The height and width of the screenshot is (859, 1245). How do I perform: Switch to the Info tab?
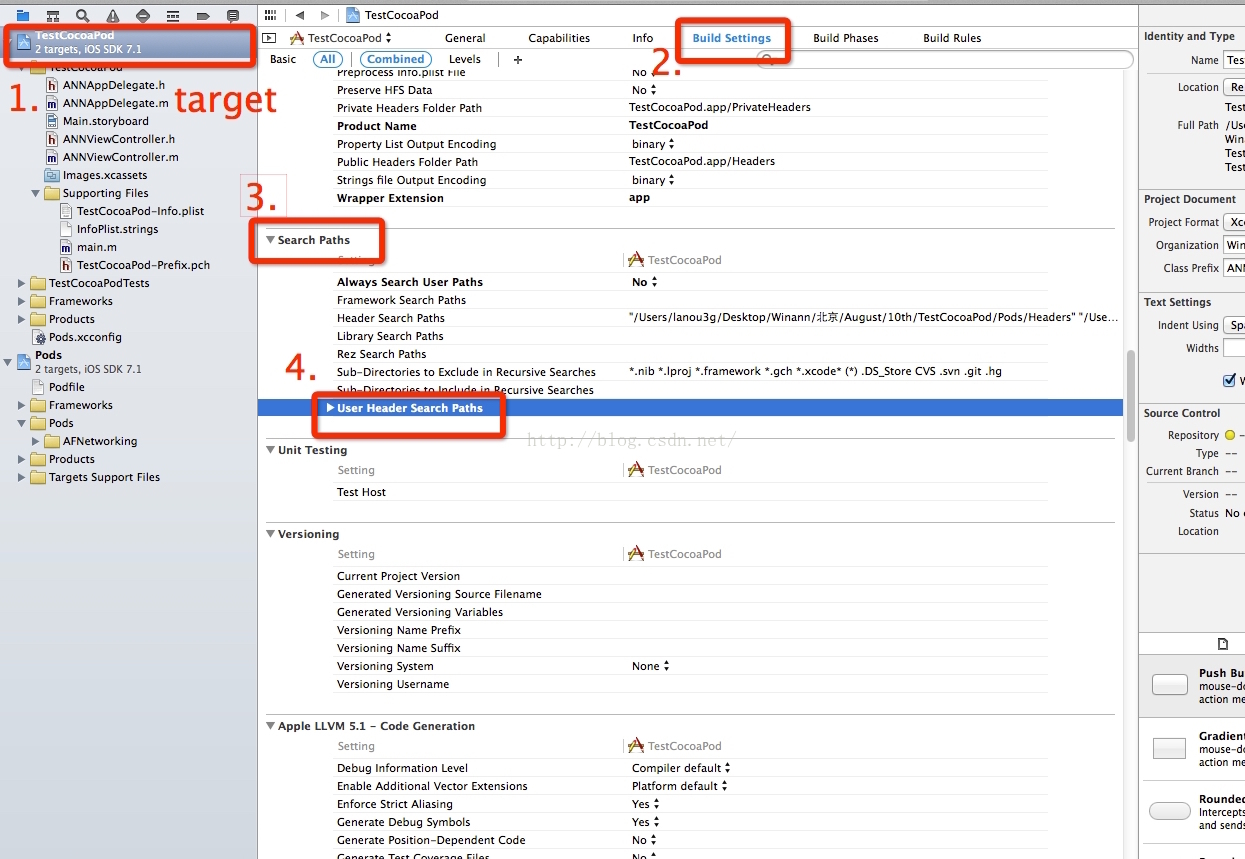pyautogui.click(x=643, y=38)
